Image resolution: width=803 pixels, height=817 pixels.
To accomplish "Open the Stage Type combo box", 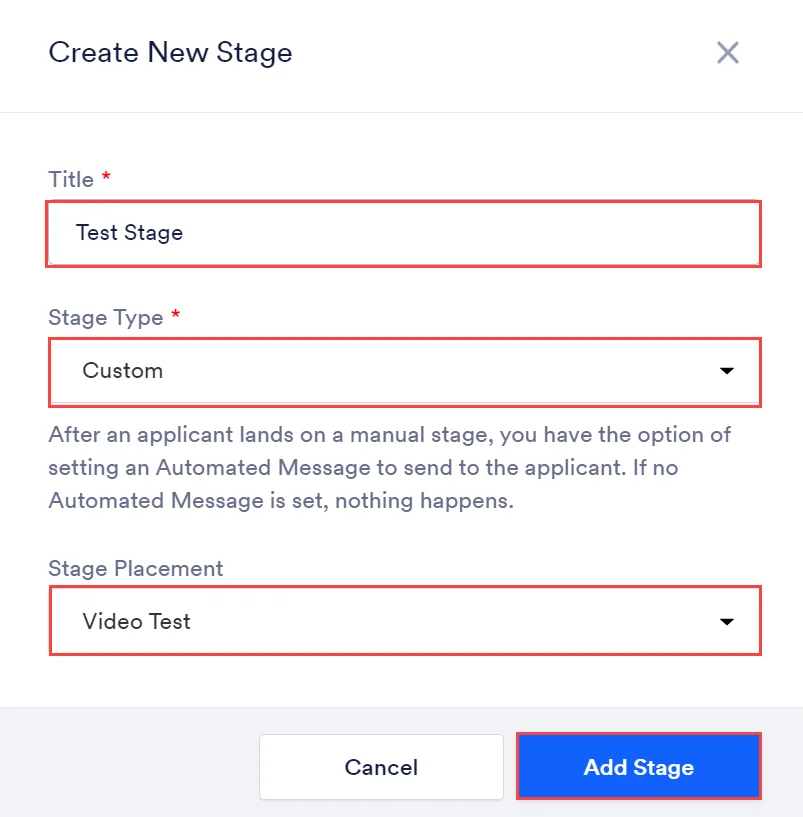I will [405, 372].
